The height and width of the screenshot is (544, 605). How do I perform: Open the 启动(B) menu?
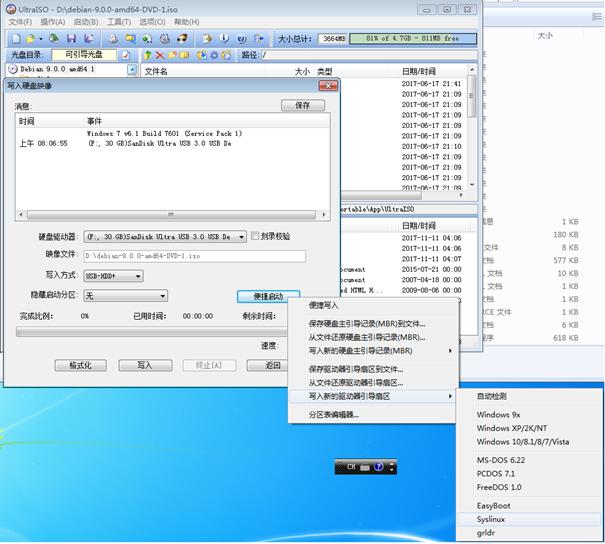pos(86,22)
